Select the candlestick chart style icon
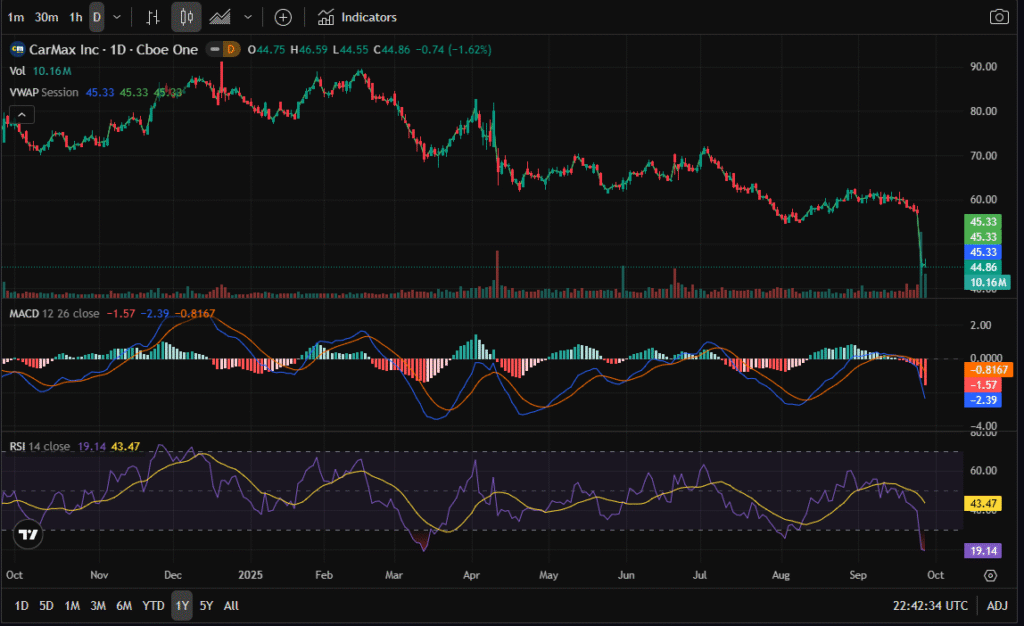1024x626 pixels. coord(186,17)
